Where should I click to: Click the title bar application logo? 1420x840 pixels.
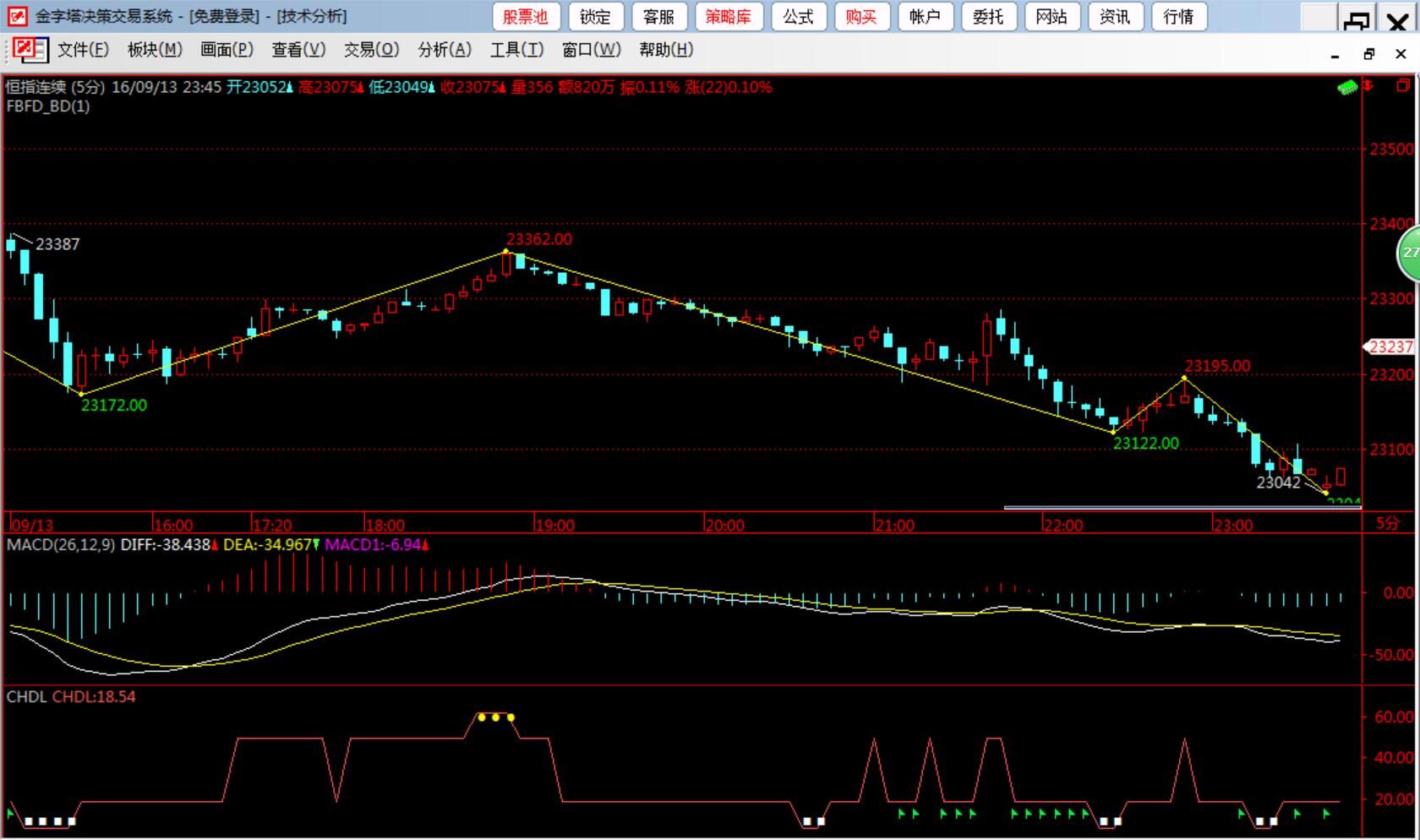(x=17, y=16)
